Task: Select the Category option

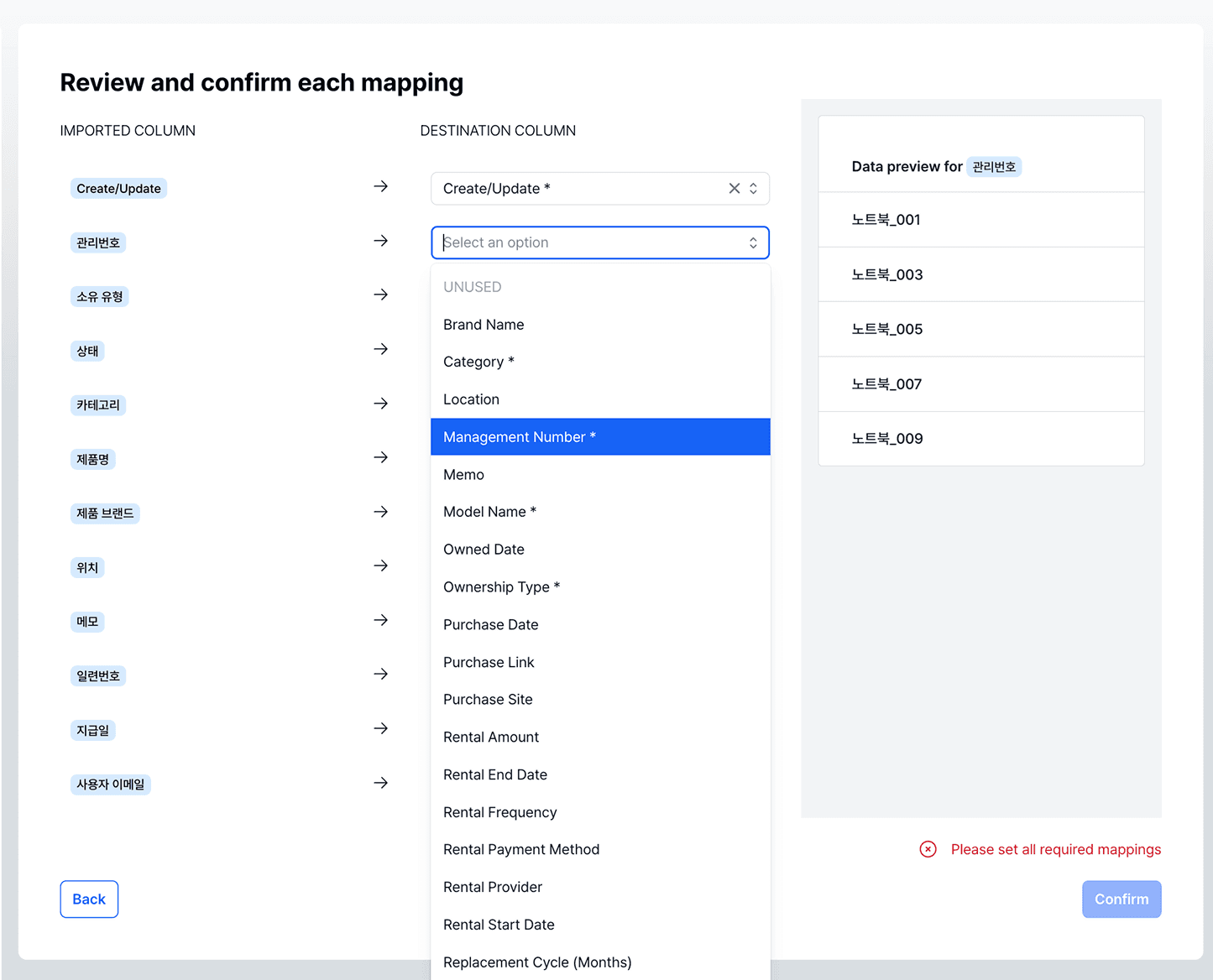Action: pos(478,362)
